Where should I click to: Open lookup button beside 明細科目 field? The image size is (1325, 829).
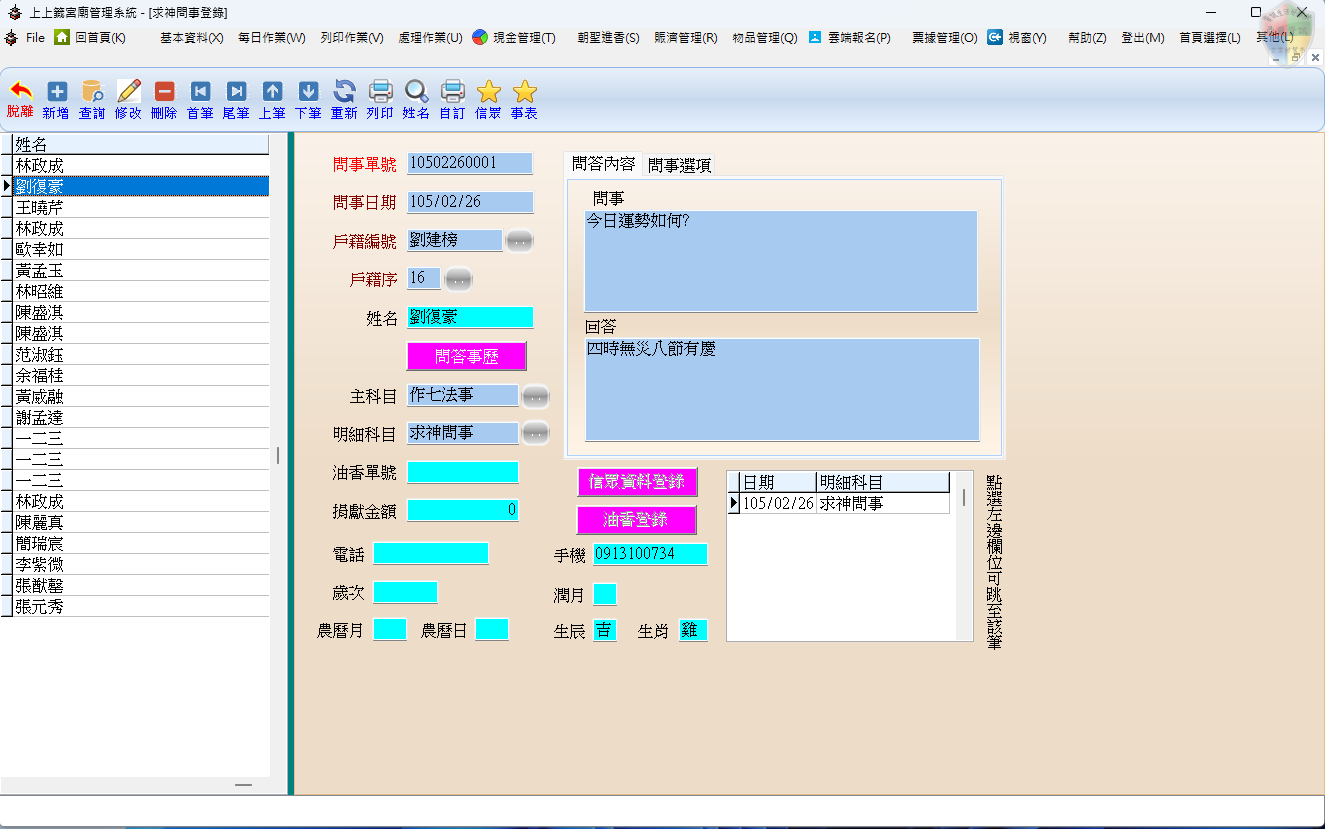536,433
